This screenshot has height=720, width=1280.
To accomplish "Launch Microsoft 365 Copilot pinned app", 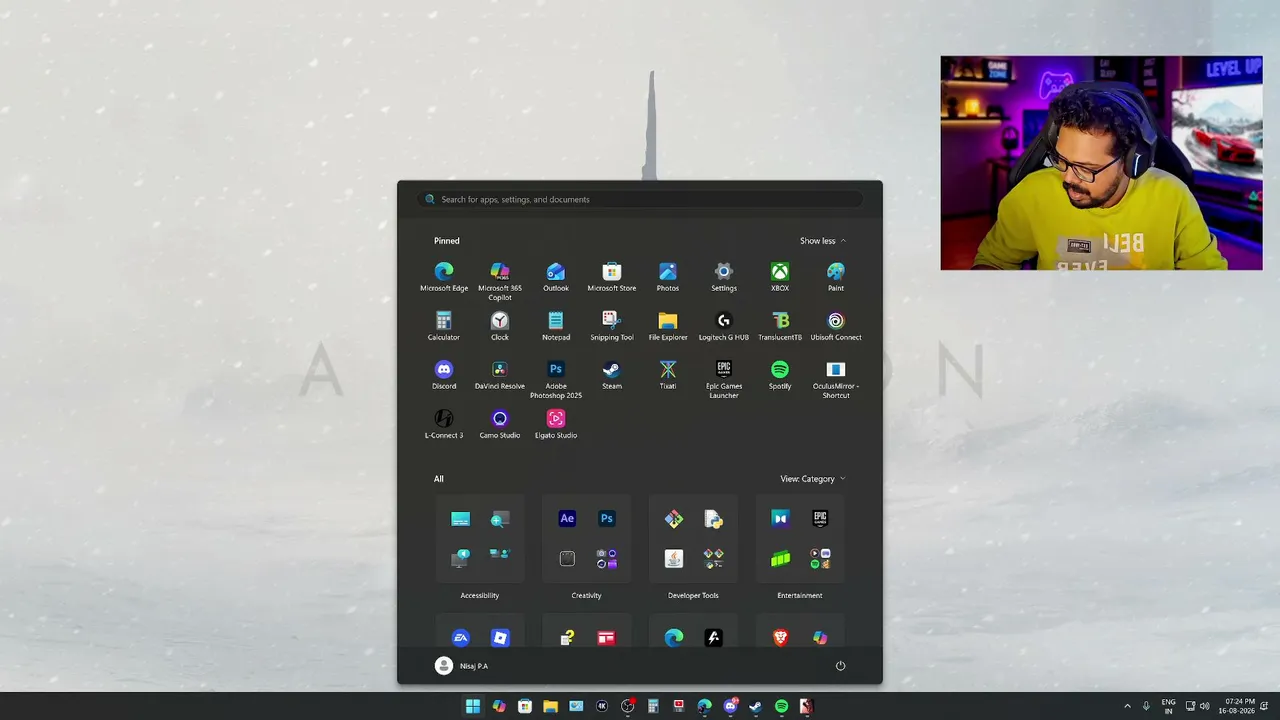I will click(500, 280).
